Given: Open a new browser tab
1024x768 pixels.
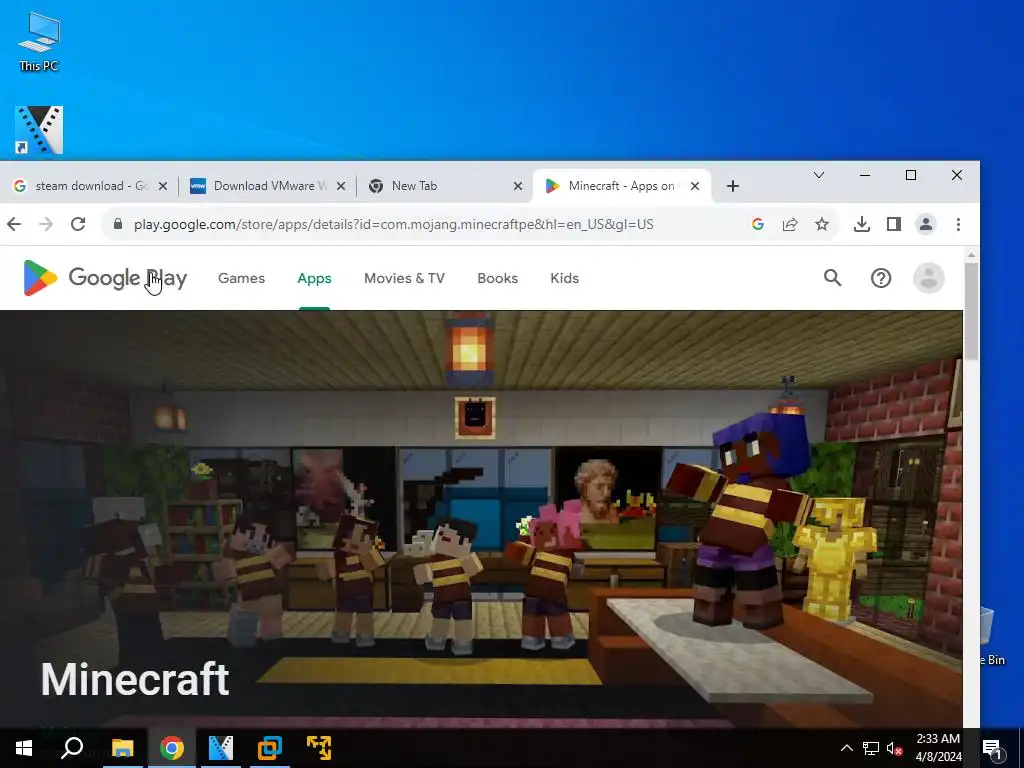Looking at the screenshot, I should [x=733, y=186].
